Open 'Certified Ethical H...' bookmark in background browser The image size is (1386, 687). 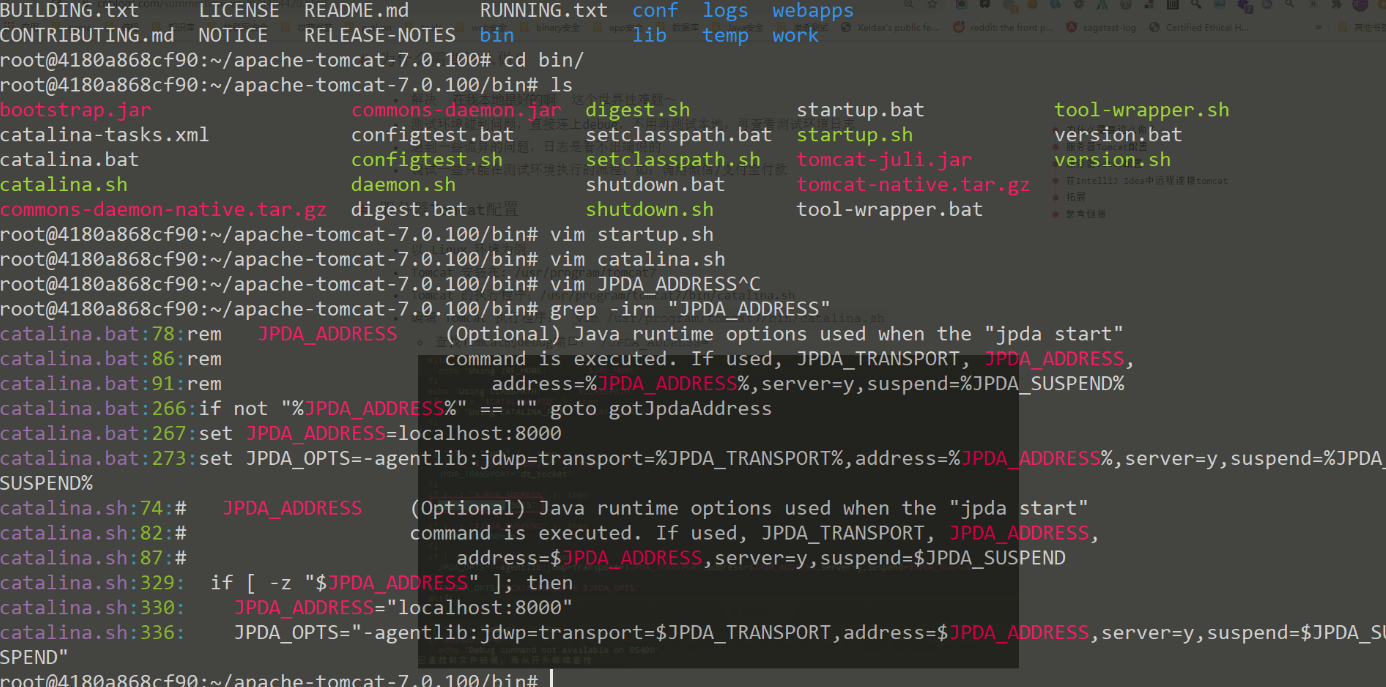point(1198,28)
